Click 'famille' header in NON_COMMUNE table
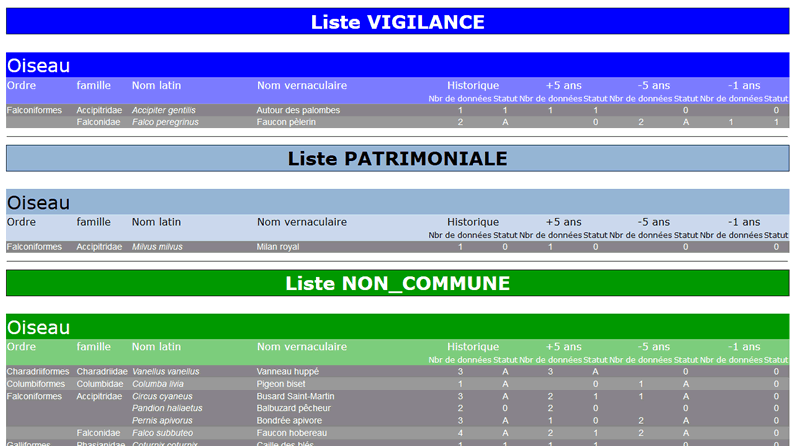The image size is (791, 446). [x=93, y=347]
